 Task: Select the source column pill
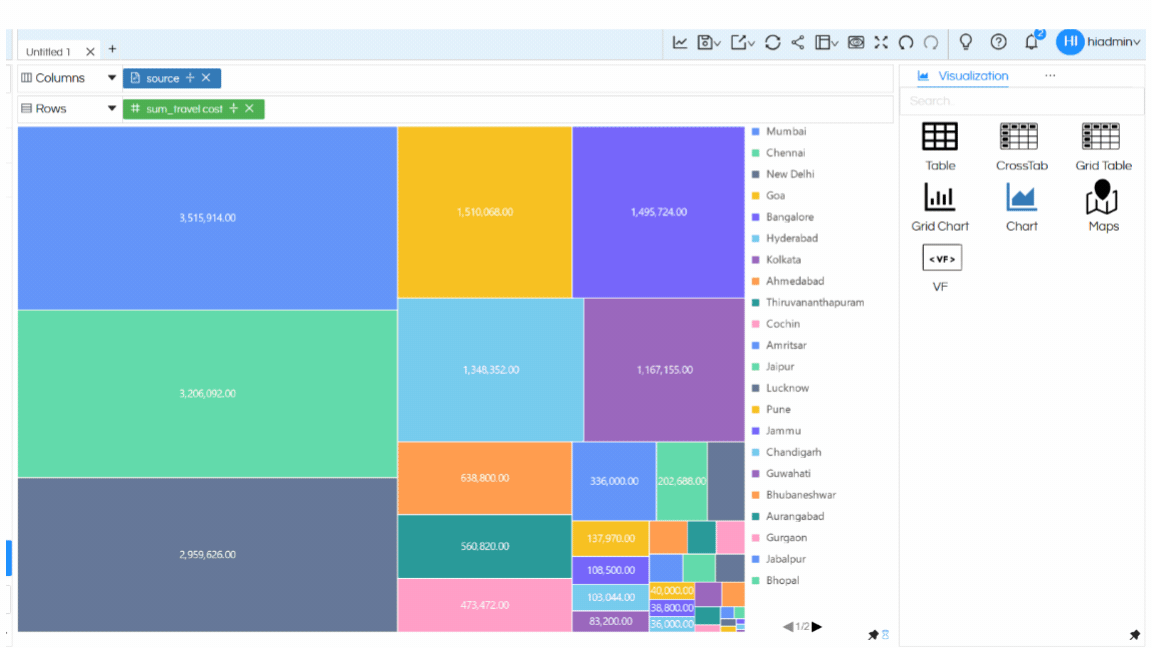point(172,78)
